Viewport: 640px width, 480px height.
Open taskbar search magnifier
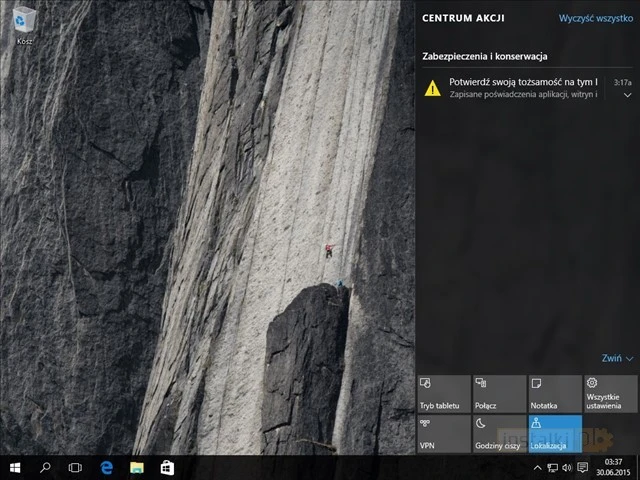pyautogui.click(x=46, y=467)
